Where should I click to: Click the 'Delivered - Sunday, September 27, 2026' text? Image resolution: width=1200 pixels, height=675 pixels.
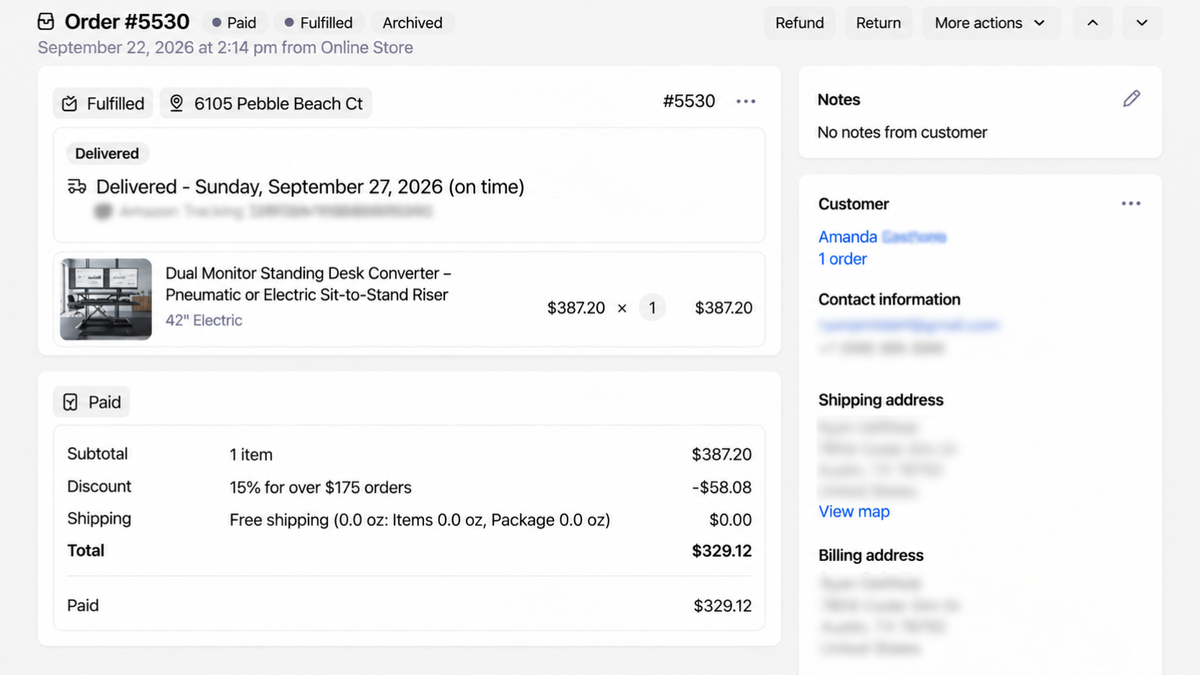coord(310,187)
